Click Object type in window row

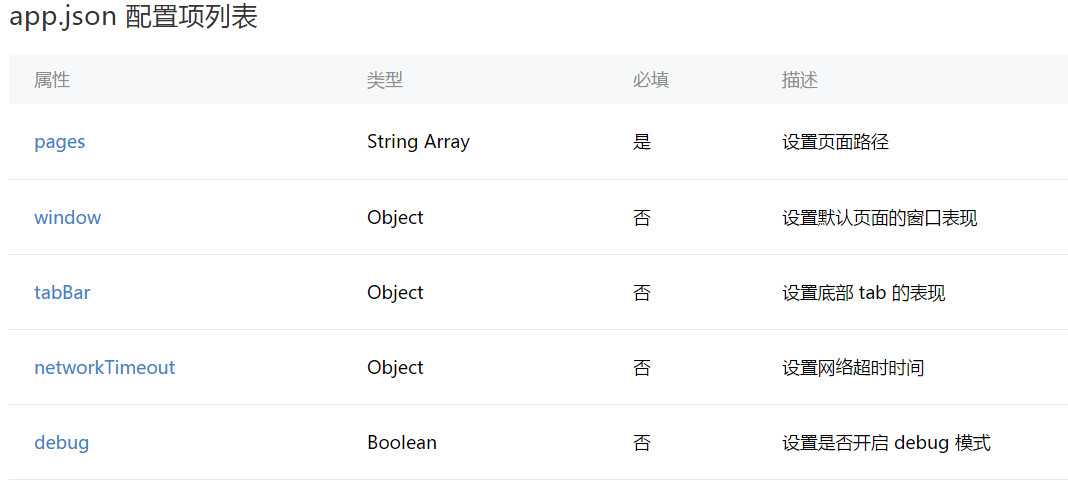point(395,218)
